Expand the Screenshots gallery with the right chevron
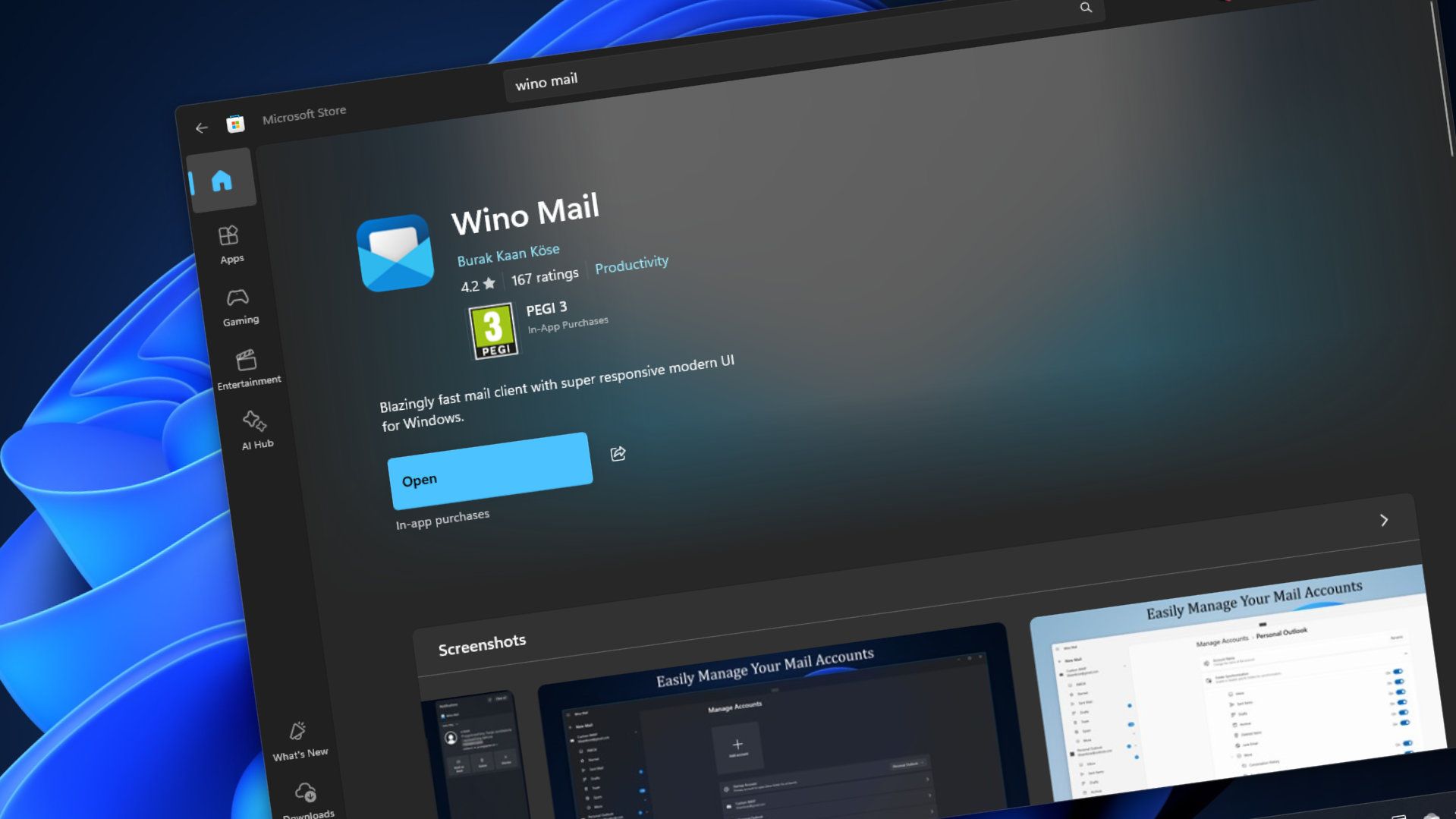 1384,521
